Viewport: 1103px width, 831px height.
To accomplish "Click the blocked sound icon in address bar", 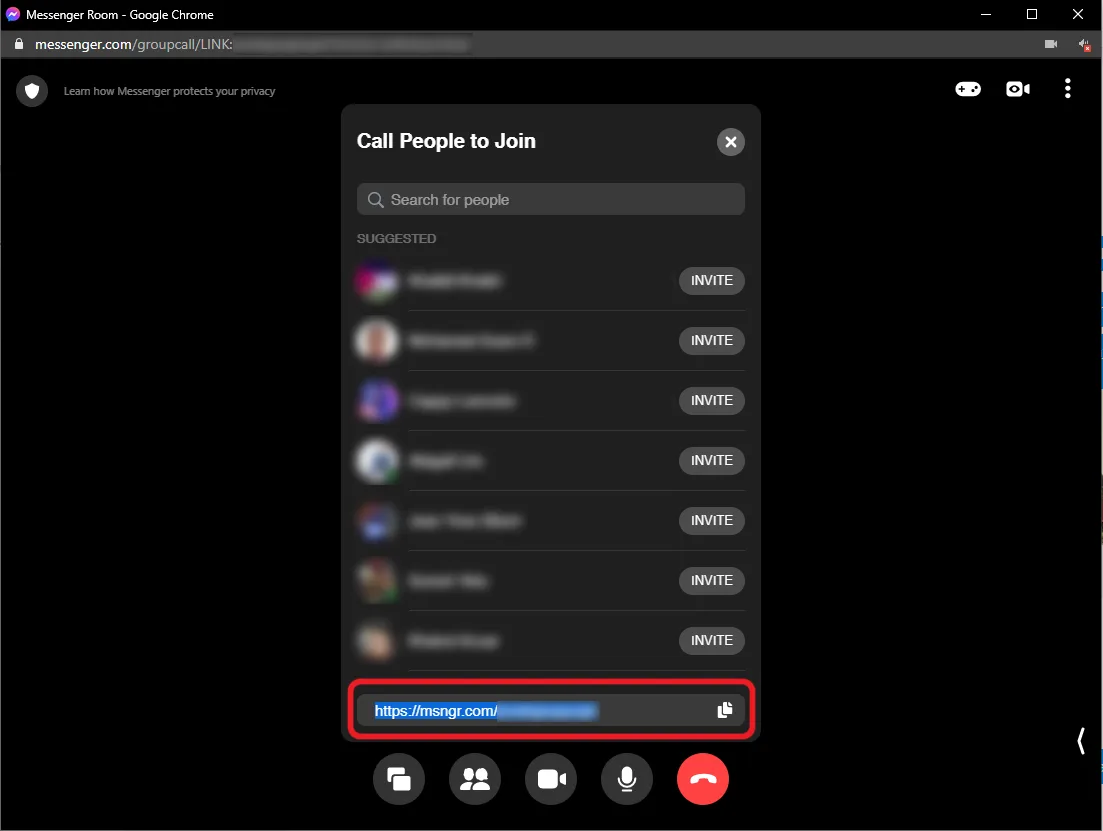I will [x=1084, y=44].
